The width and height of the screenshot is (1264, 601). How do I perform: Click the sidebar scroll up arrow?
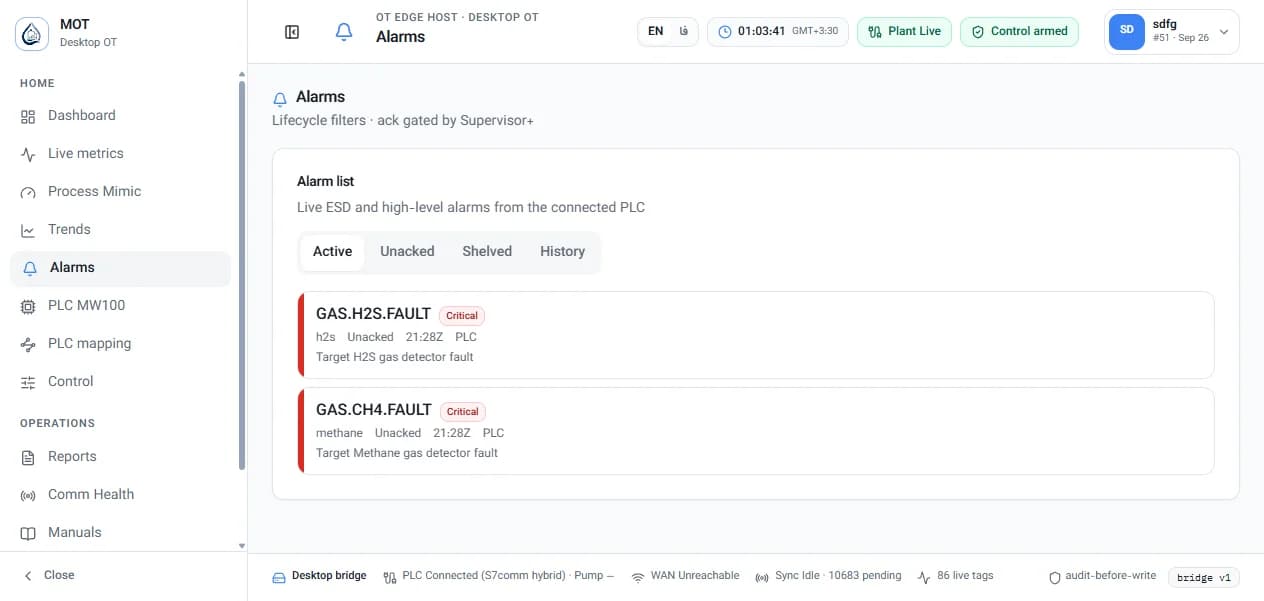[x=241, y=75]
